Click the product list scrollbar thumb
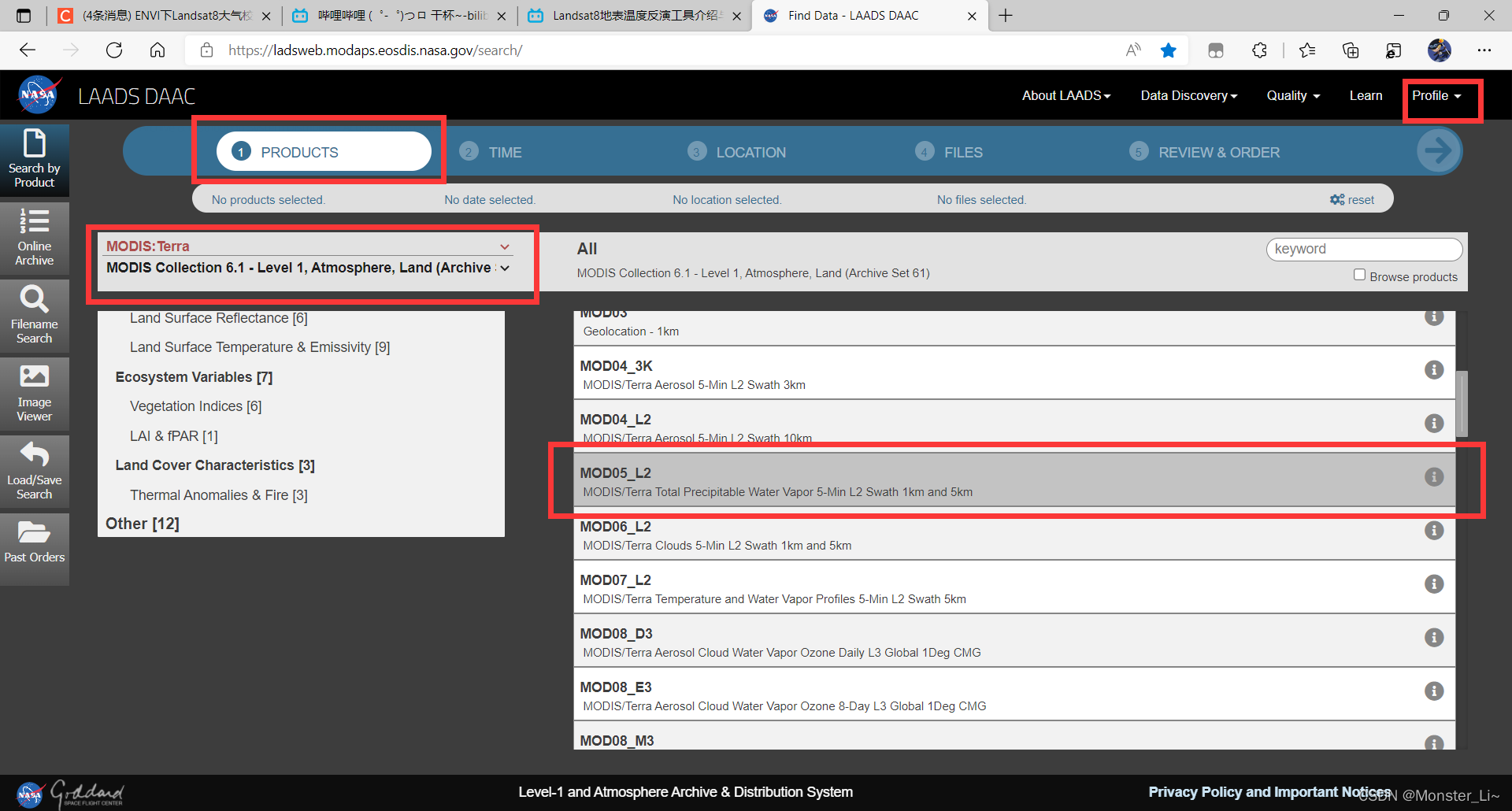The height and width of the screenshot is (811, 1512). coord(1462,403)
